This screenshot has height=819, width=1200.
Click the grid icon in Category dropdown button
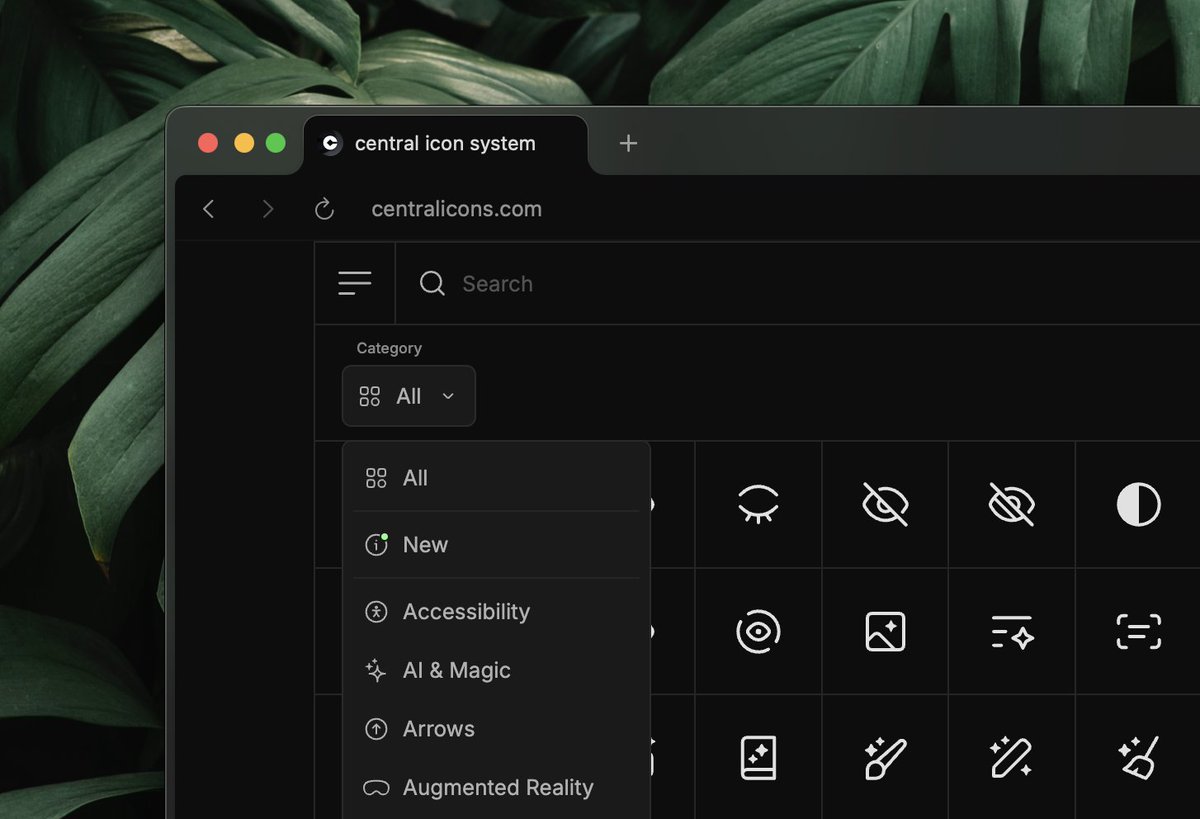[x=370, y=396]
